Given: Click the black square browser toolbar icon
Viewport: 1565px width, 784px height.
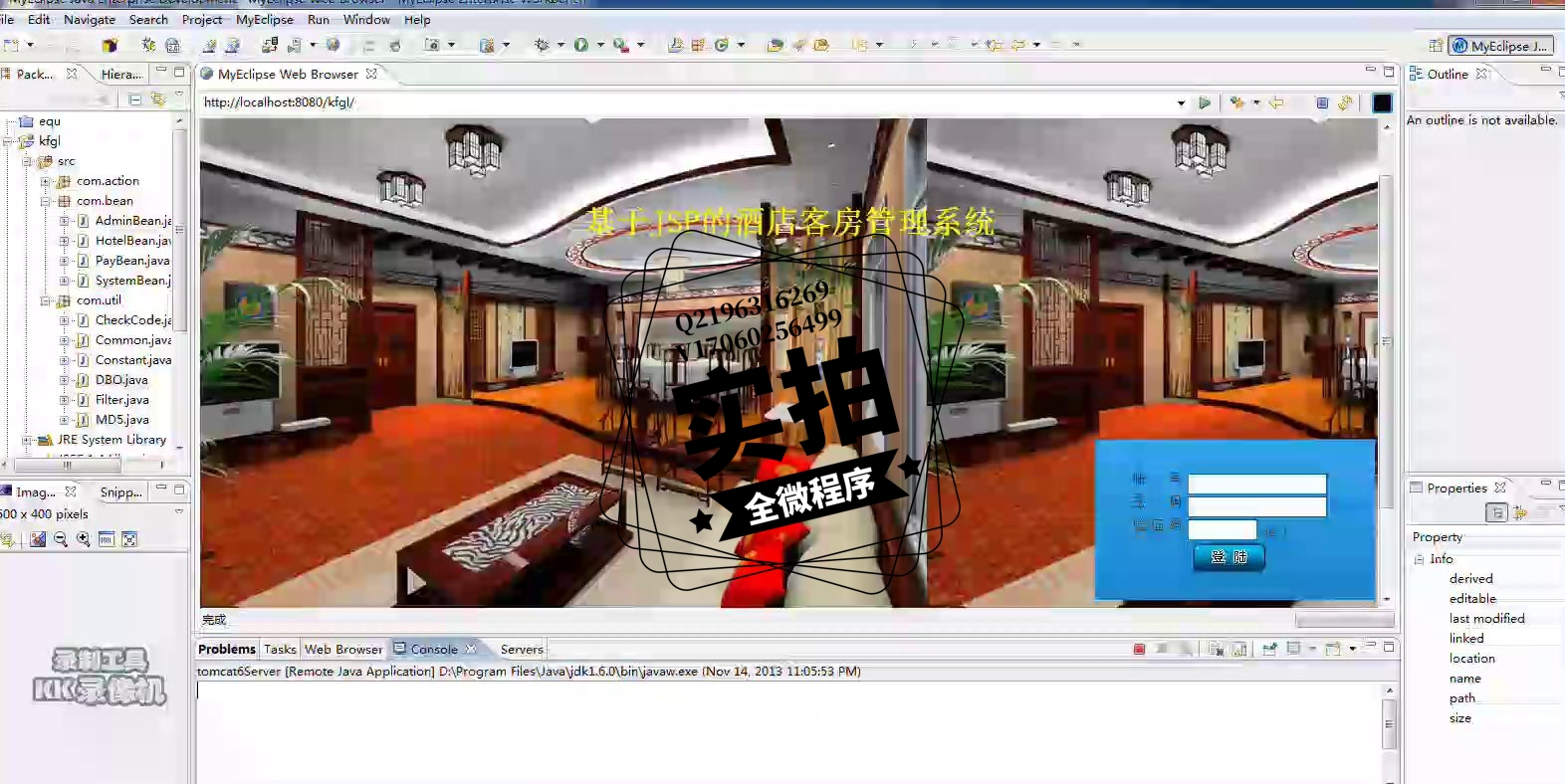Looking at the screenshot, I should [x=1382, y=102].
